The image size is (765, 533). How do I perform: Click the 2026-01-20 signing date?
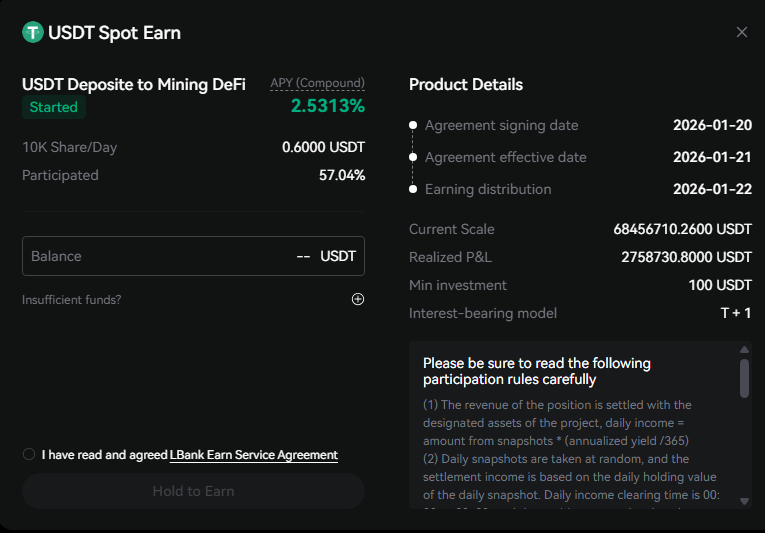[x=712, y=125]
